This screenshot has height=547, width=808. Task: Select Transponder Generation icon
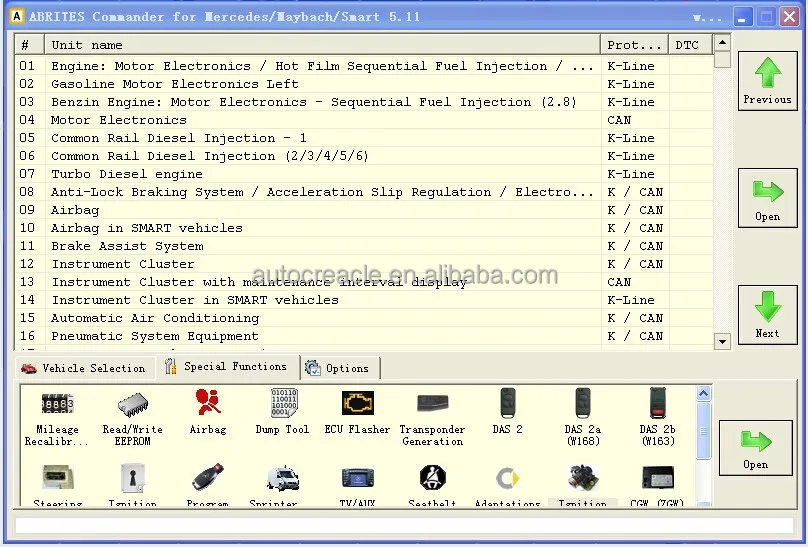[432, 418]
